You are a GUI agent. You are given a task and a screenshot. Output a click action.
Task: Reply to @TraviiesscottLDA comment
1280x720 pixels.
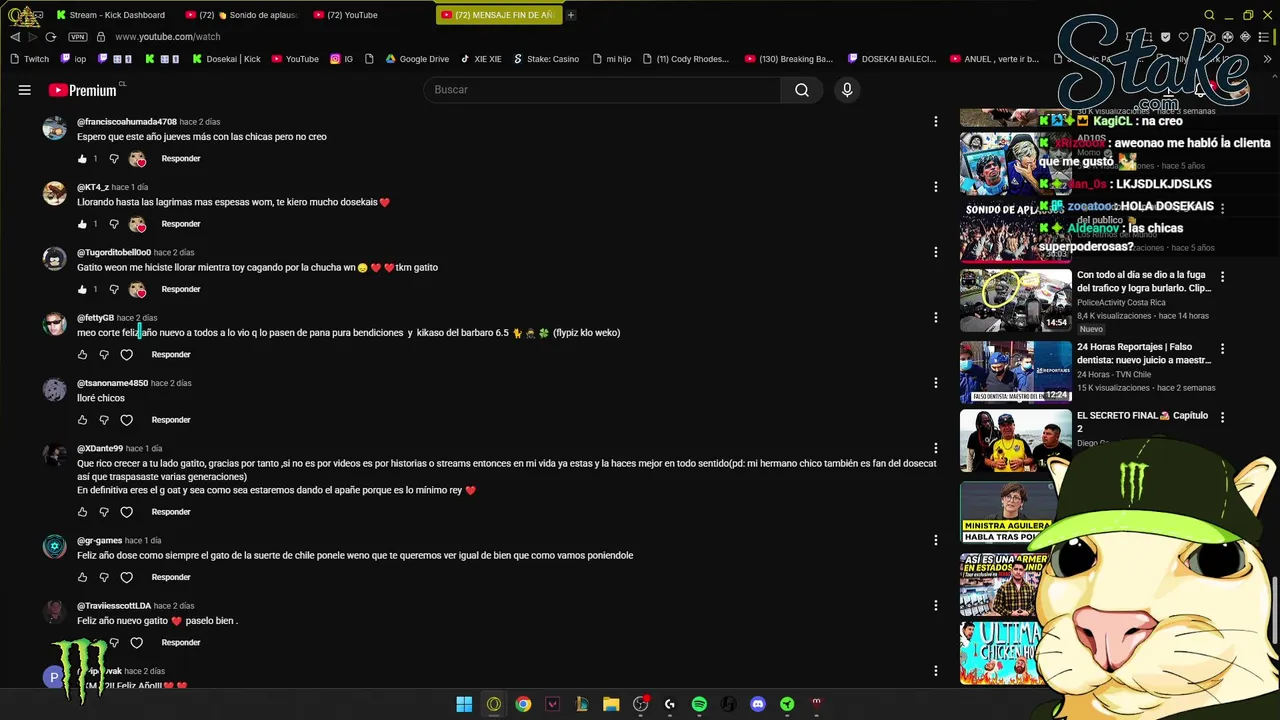point(181,643)
